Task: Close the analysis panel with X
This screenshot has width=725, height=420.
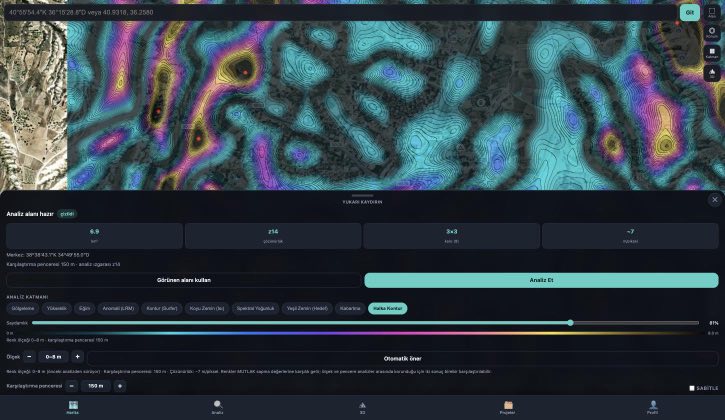Action: point(715,200)
